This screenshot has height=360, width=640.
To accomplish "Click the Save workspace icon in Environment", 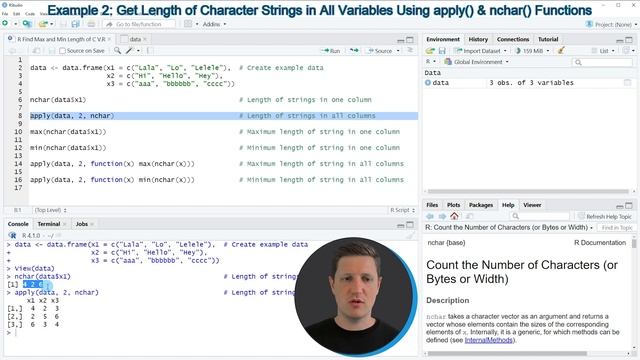I will pos(442,51).
